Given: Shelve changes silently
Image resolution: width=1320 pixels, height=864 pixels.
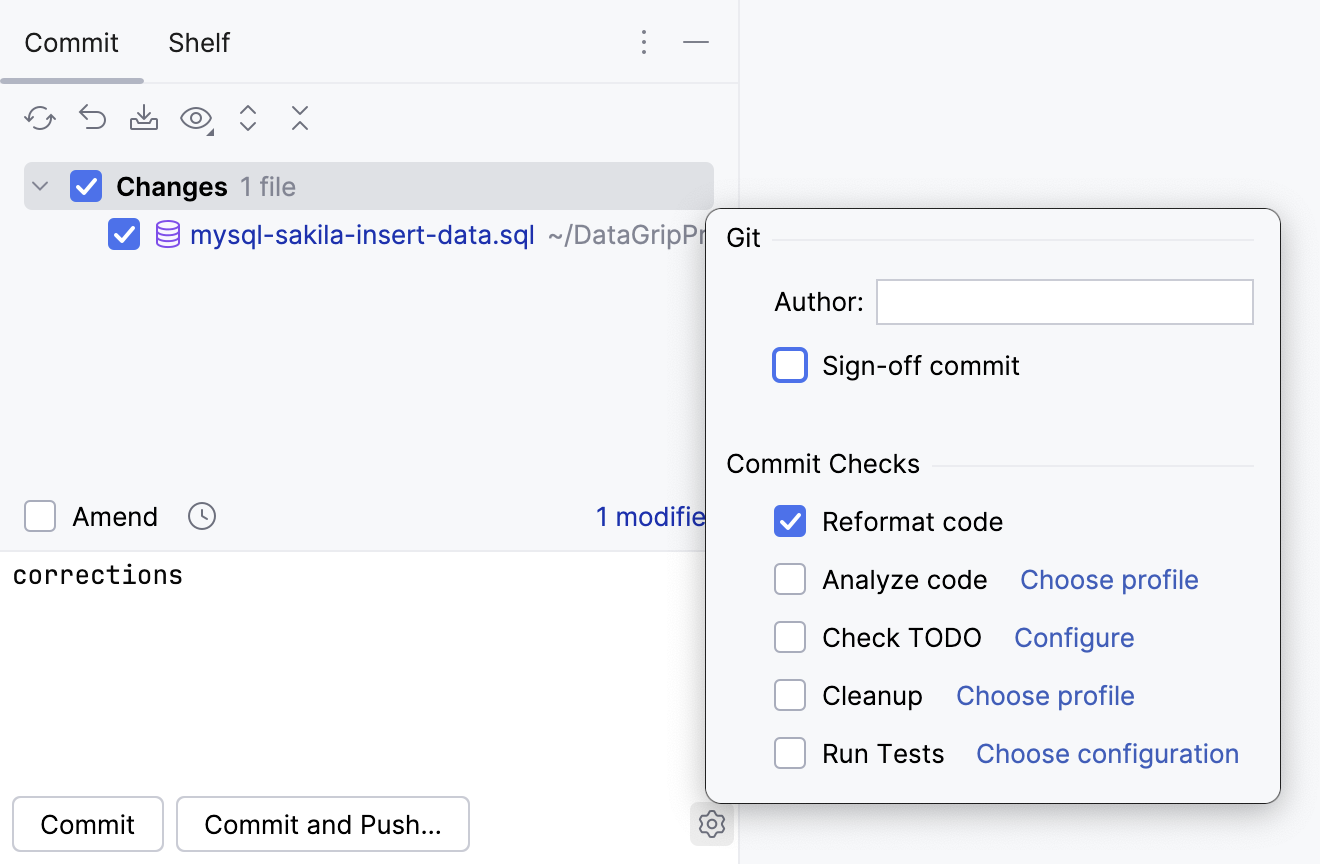Looking at the screenshot, I should [144, 118].
